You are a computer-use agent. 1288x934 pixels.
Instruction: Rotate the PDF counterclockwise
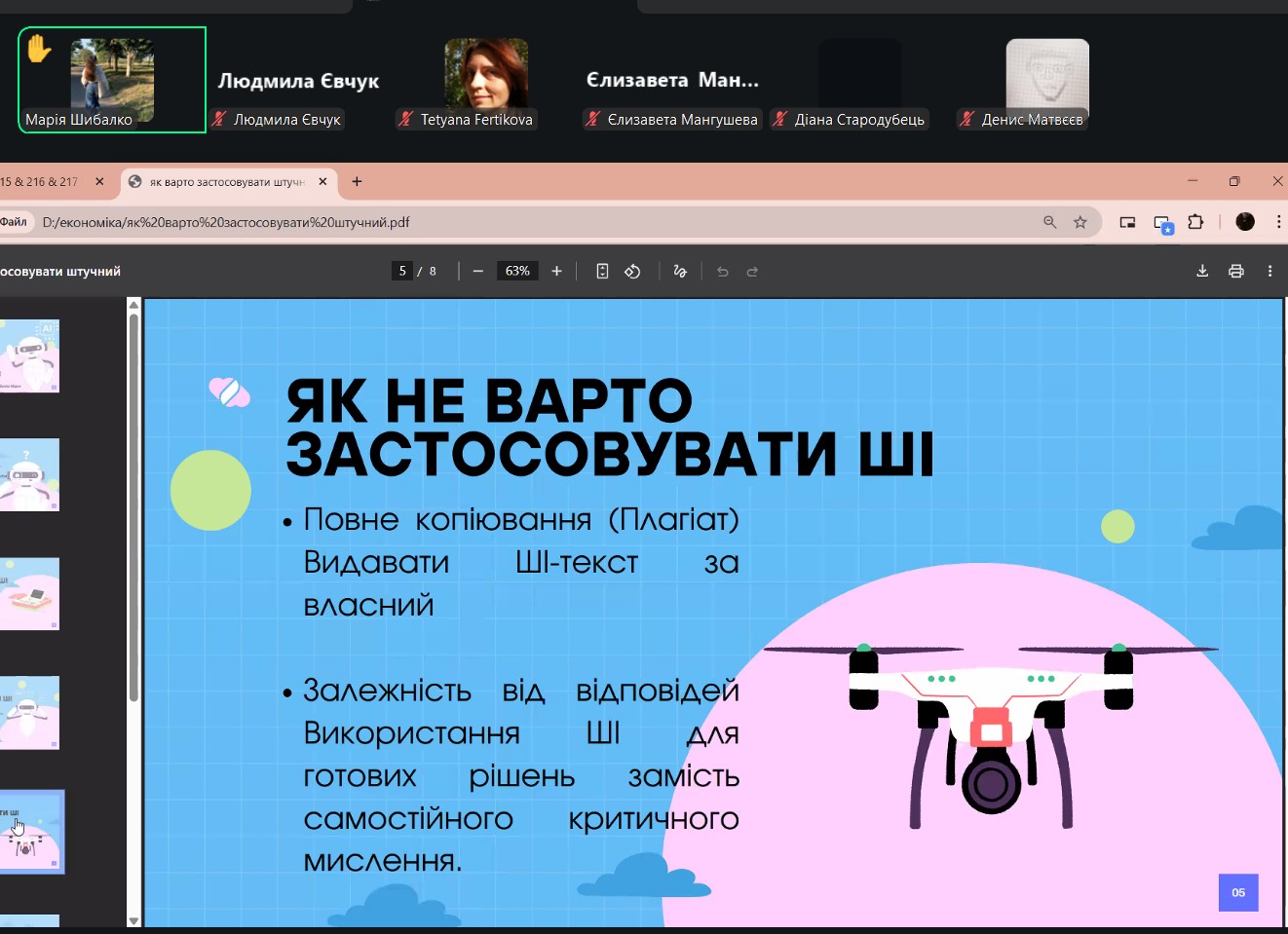coord(632,272)
